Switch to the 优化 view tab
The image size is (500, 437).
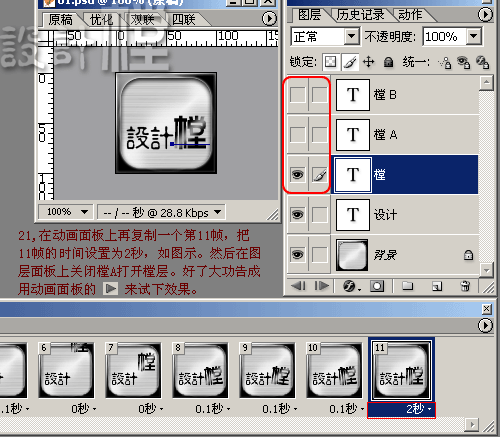pyautogui.click(x=101, y=20)
